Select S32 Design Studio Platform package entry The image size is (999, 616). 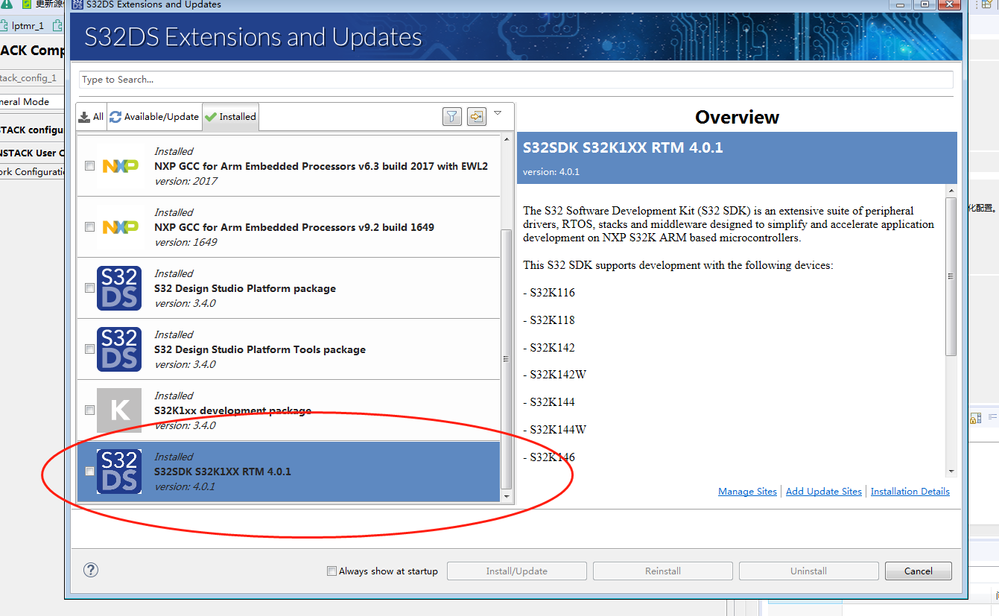289,288
